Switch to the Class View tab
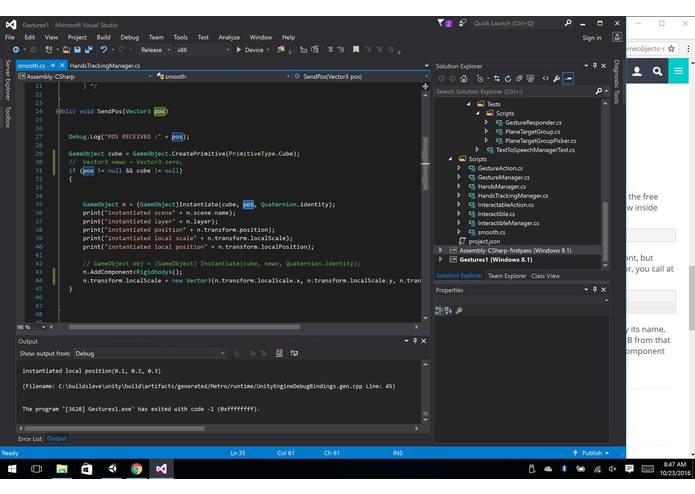The height and width of the screenshot is (494, 695). coord(545,276)
